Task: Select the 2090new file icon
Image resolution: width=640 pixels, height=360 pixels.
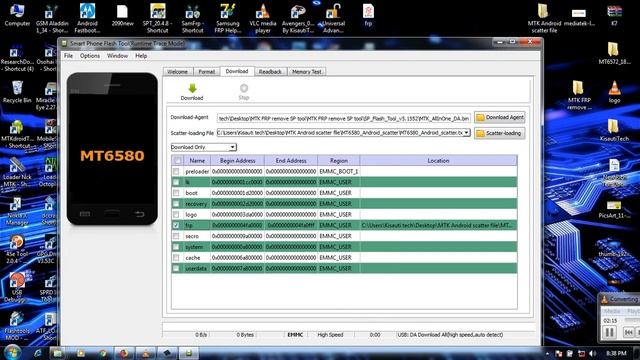Action: tap(122, 16)
